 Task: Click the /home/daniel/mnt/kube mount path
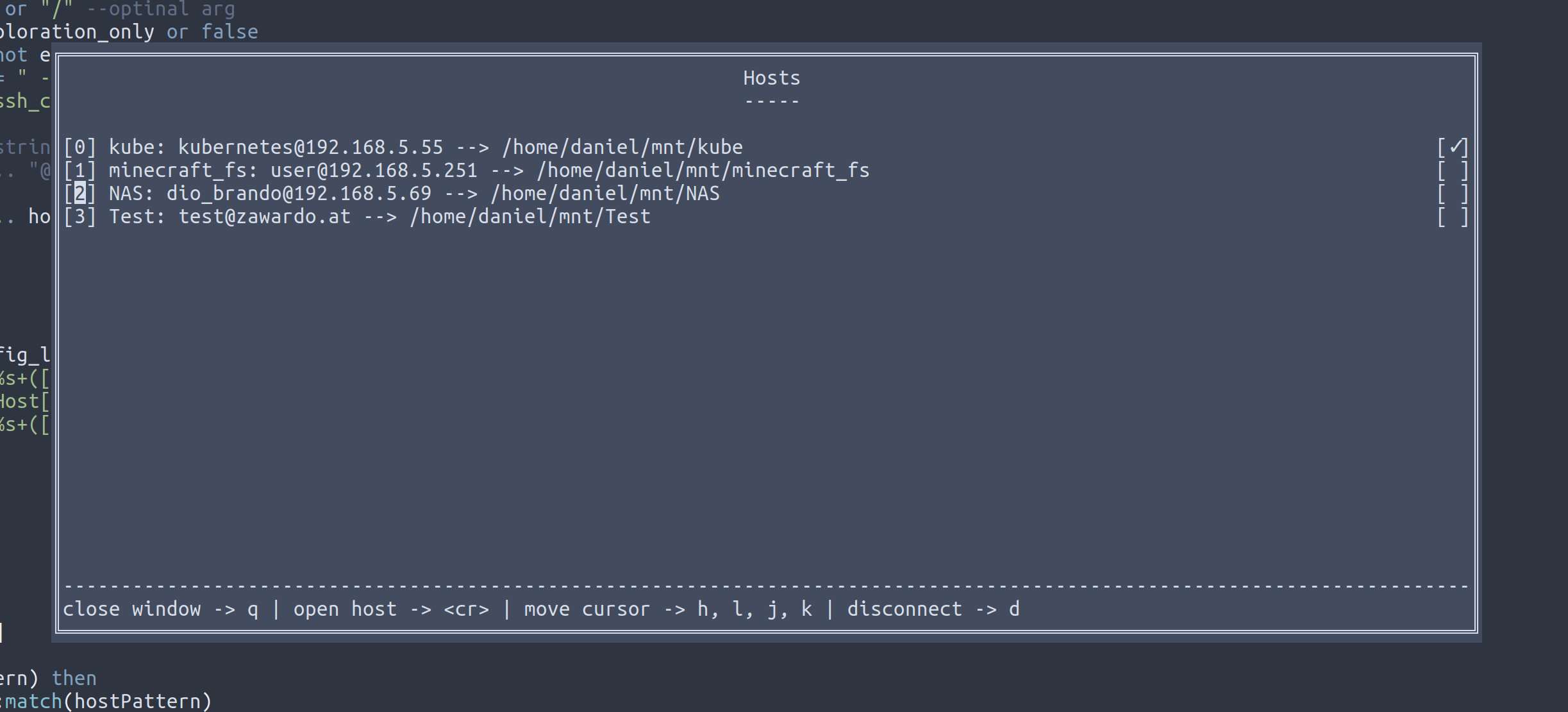coord(622,148)
